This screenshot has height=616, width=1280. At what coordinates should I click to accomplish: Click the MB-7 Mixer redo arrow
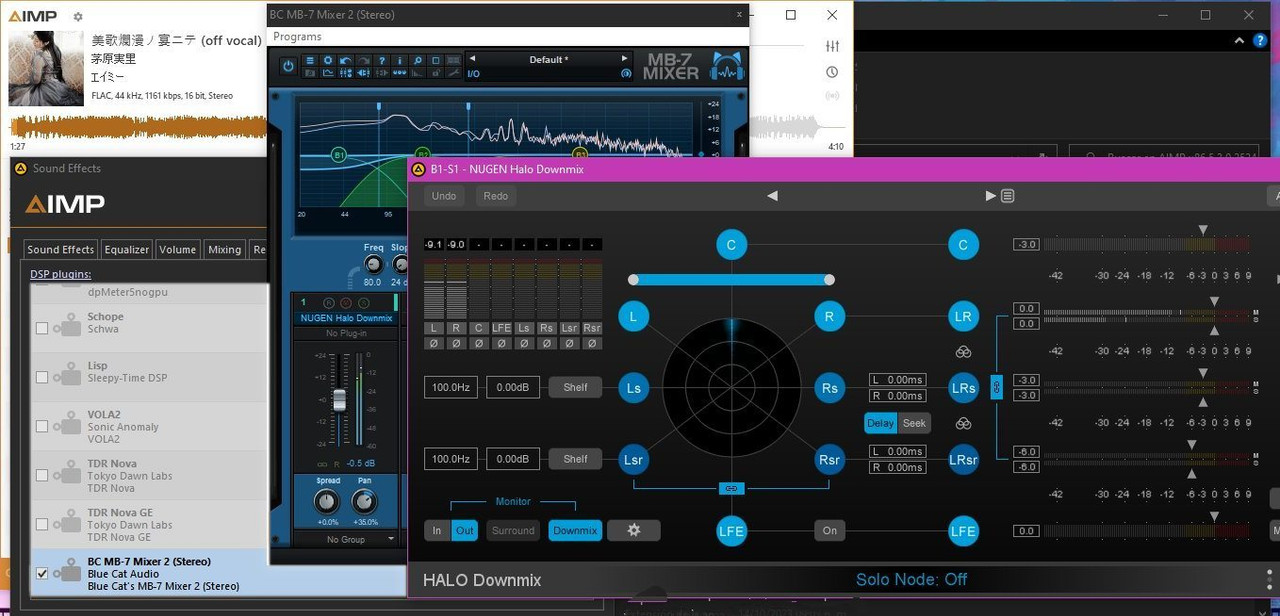click(x=364, y=61)
